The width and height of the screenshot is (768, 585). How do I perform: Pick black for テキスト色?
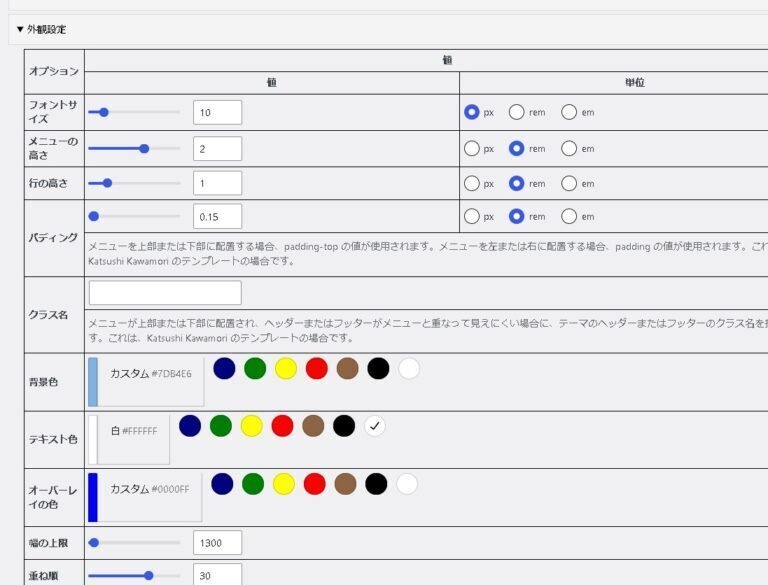344,426
